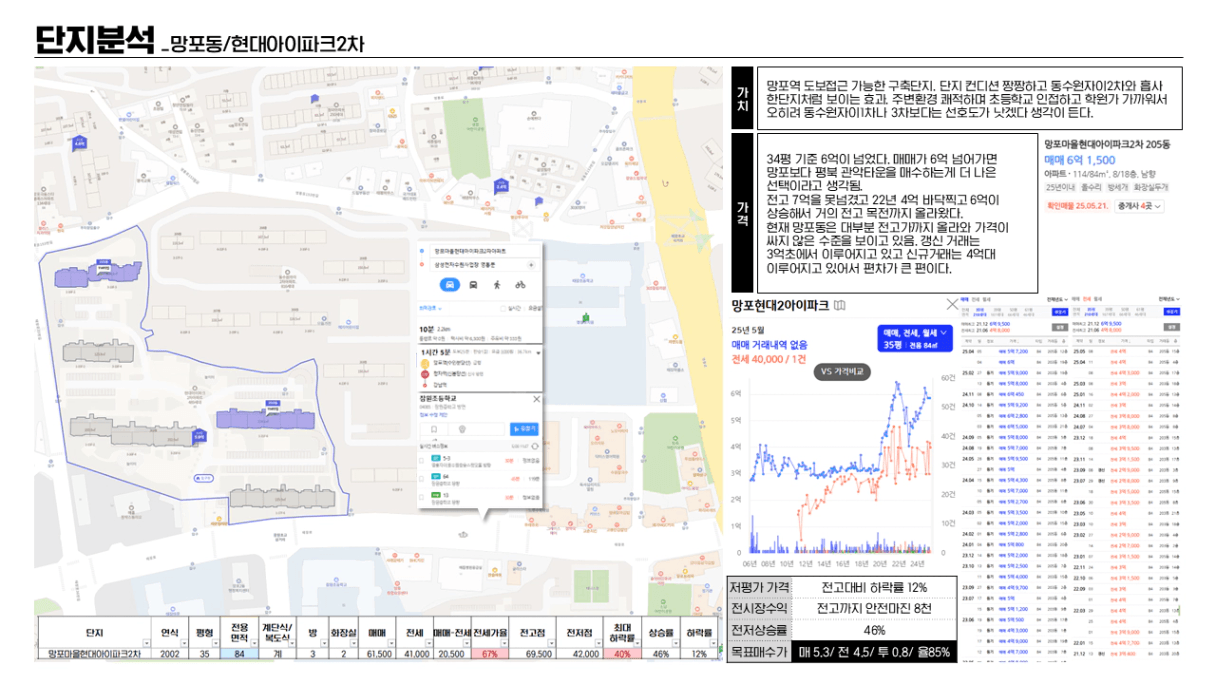Click the 방세개 tag

pyautogui.click(x=1118, y=187)
